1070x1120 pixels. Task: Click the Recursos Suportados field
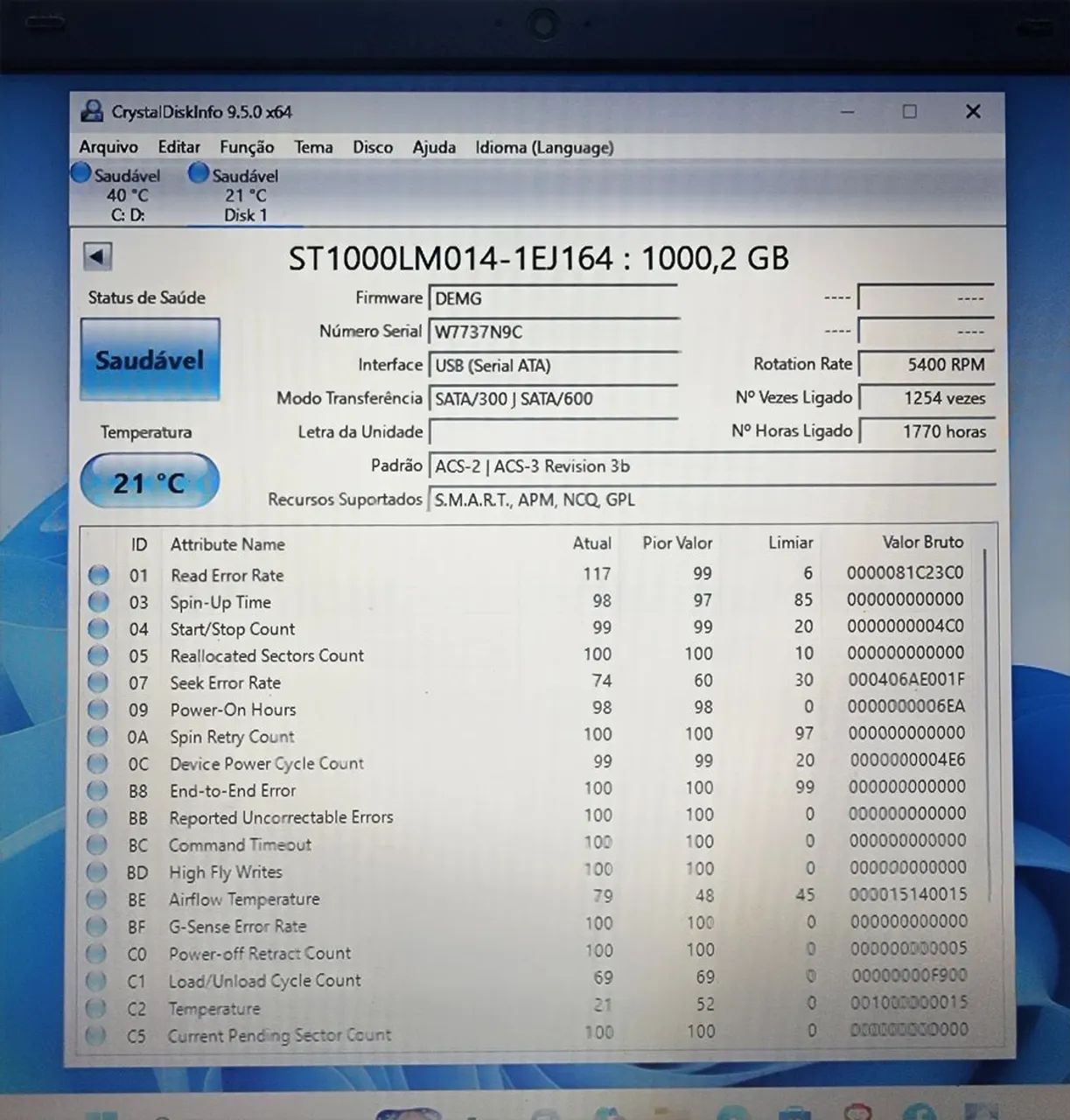712,500
